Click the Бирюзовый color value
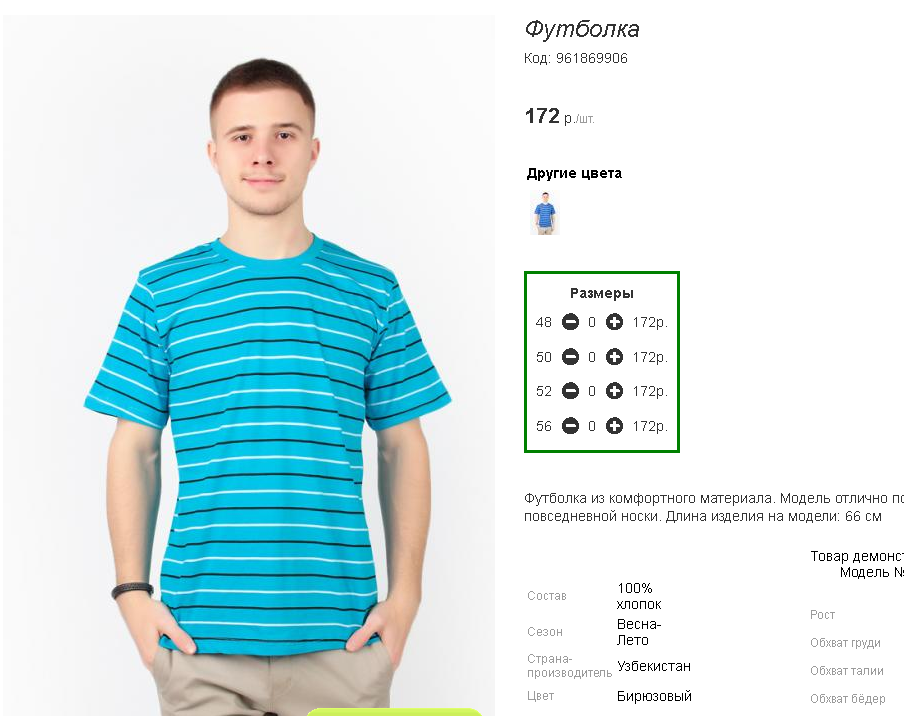Image resolution: width=904 pixels, height=716 pixels. pyautogui.click(x=654, y=696)
